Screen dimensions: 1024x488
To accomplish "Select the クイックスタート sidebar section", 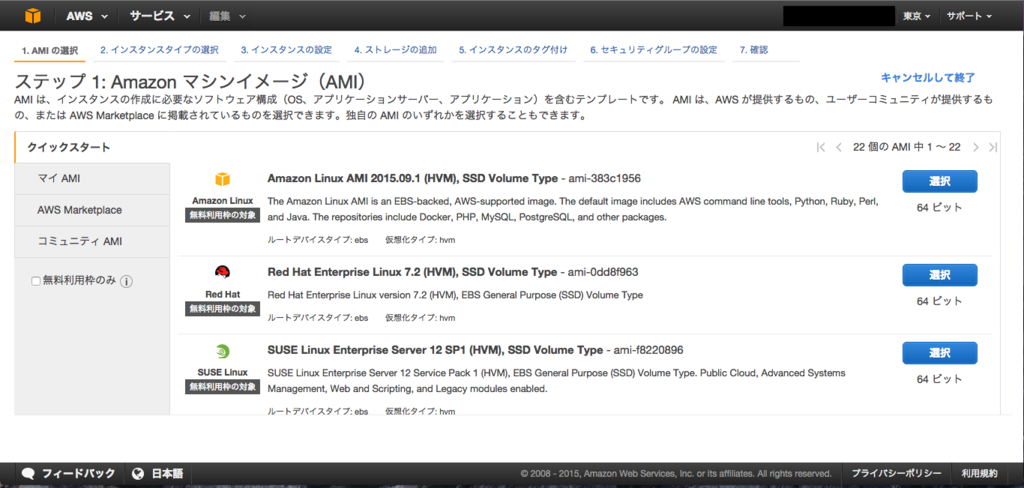I will click(x=92, y=148).
